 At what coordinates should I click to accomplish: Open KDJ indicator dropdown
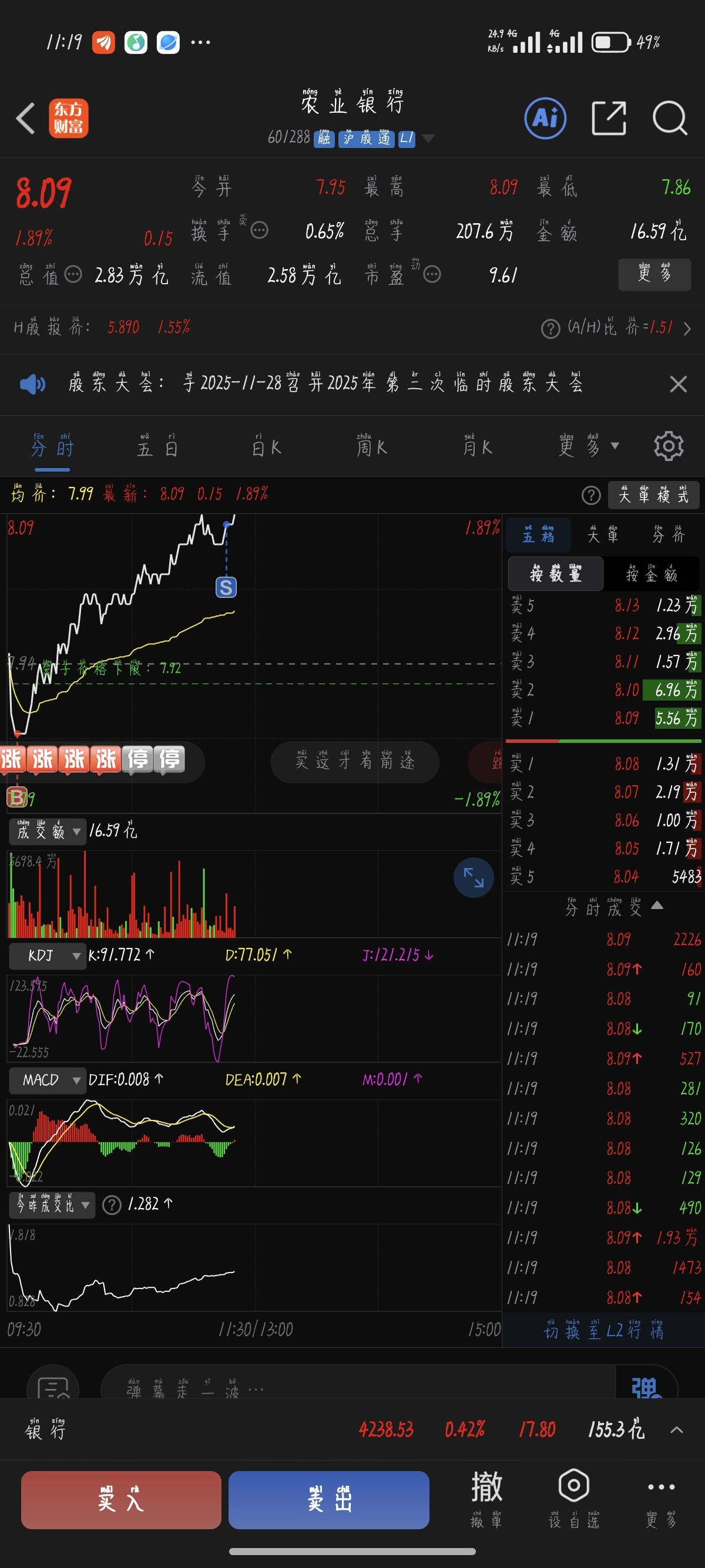(47, 955)
